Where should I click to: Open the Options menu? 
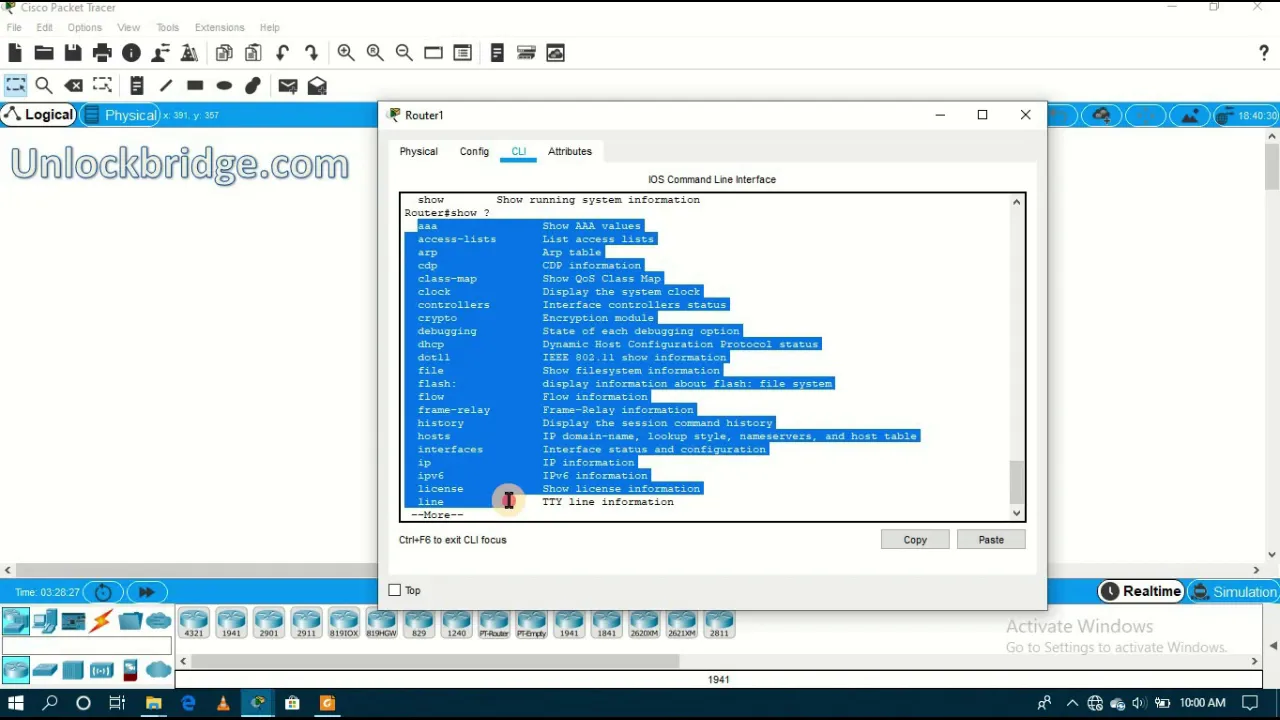pos(84,27)
